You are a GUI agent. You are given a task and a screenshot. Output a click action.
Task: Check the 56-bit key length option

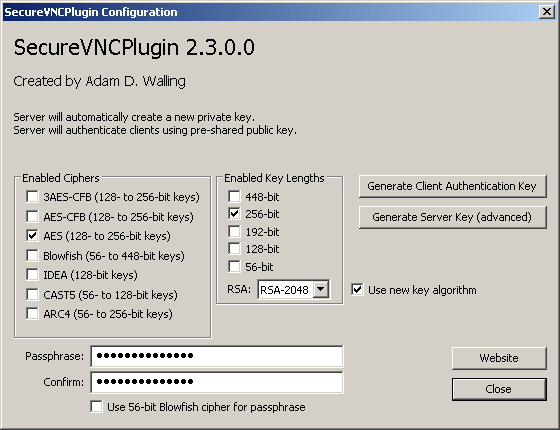(234, 266)
